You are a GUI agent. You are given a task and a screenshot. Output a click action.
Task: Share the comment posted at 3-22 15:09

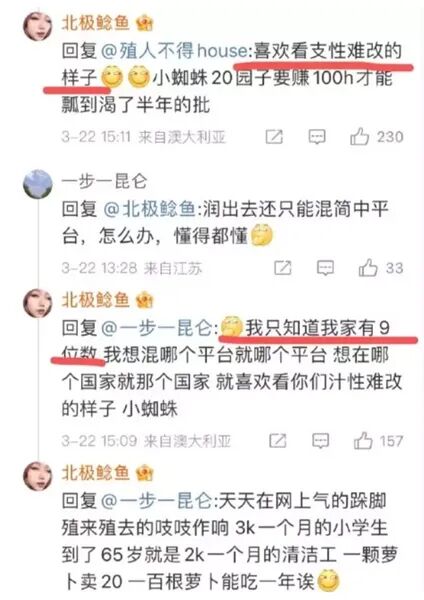click(278, 441)
